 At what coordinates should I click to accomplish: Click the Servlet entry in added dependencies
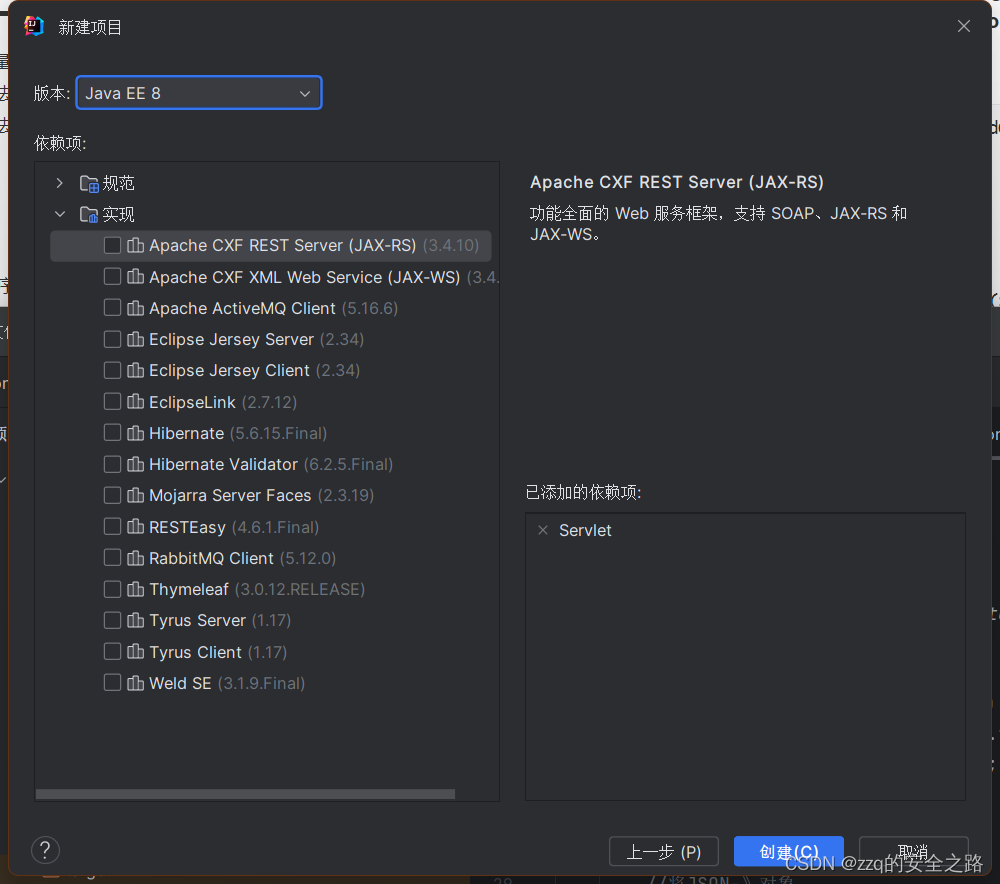tap(585, 531)
